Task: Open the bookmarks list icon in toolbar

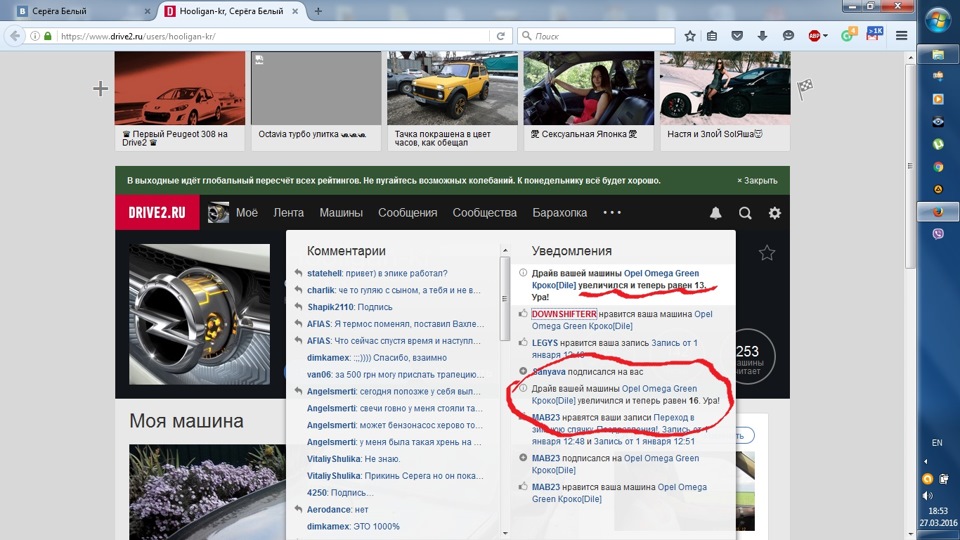Action: point(712,36)
